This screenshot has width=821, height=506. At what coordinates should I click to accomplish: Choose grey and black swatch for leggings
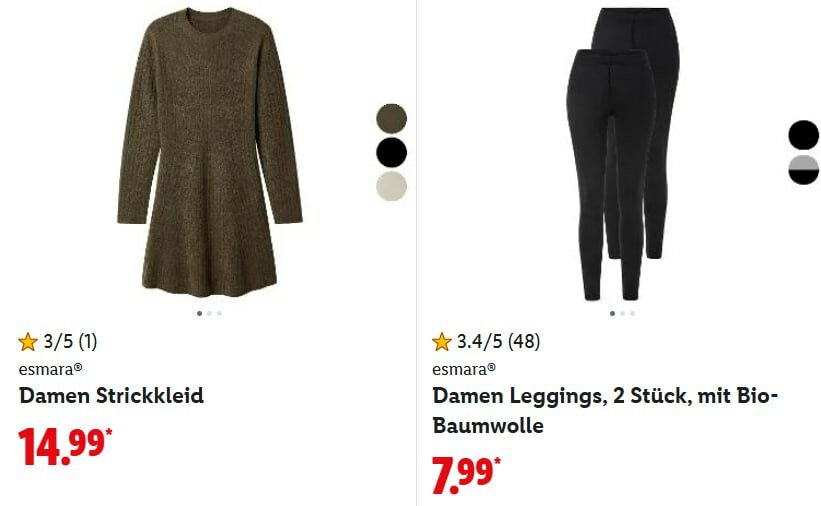804,170
